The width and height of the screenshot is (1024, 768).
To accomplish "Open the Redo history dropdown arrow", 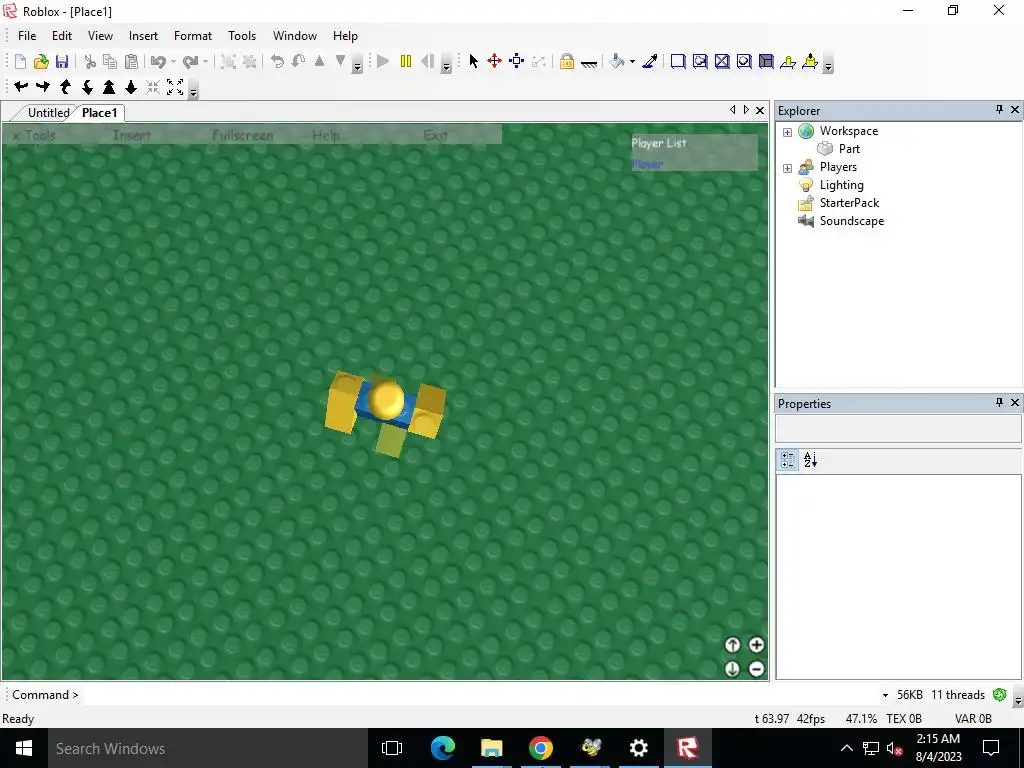I will 206,61.
